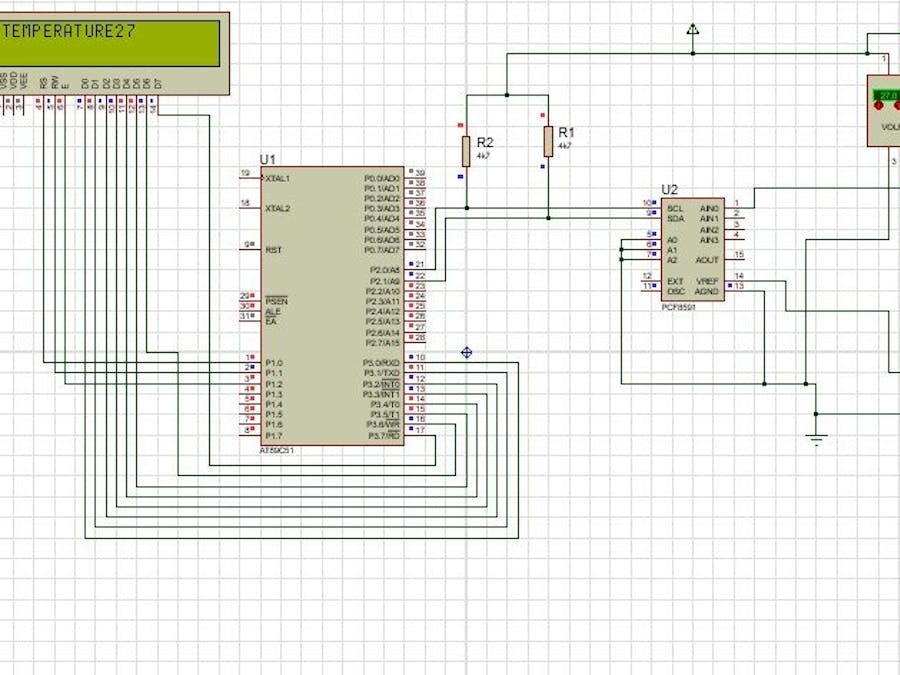
Task: Select resistor R2 component body
Action: click(466, 151)
